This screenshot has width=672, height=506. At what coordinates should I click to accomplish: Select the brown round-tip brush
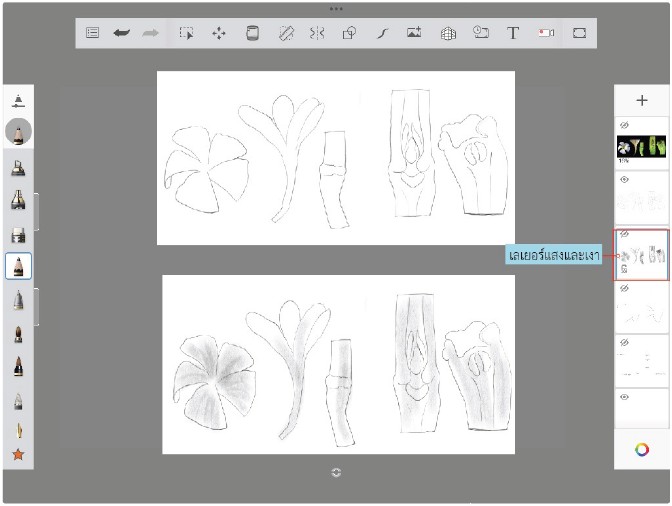coord(18,334)
